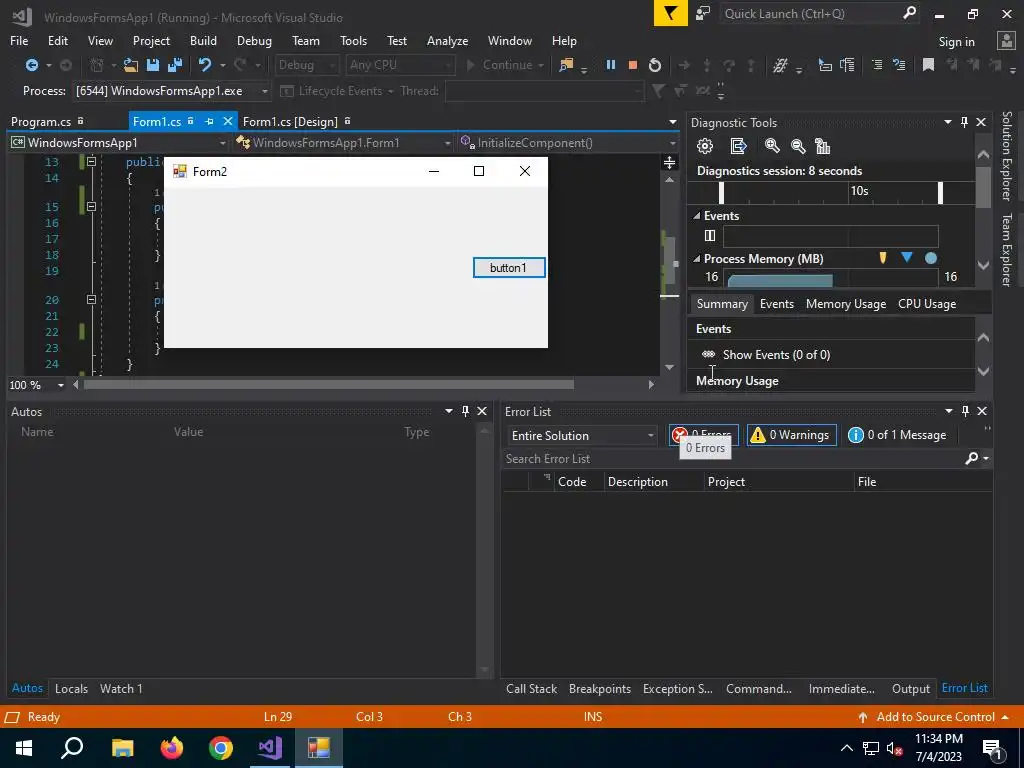Open the Call Stack tab
Image resolution: width=1024 pixels, height=768 pixels.
[532, 688]
